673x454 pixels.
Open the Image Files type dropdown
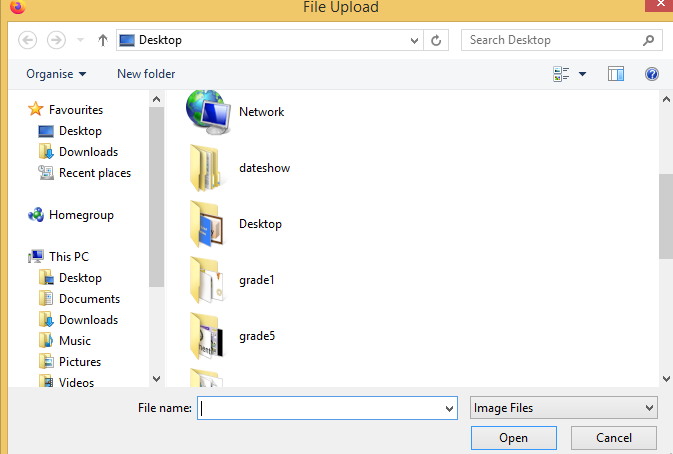point(564,408)
